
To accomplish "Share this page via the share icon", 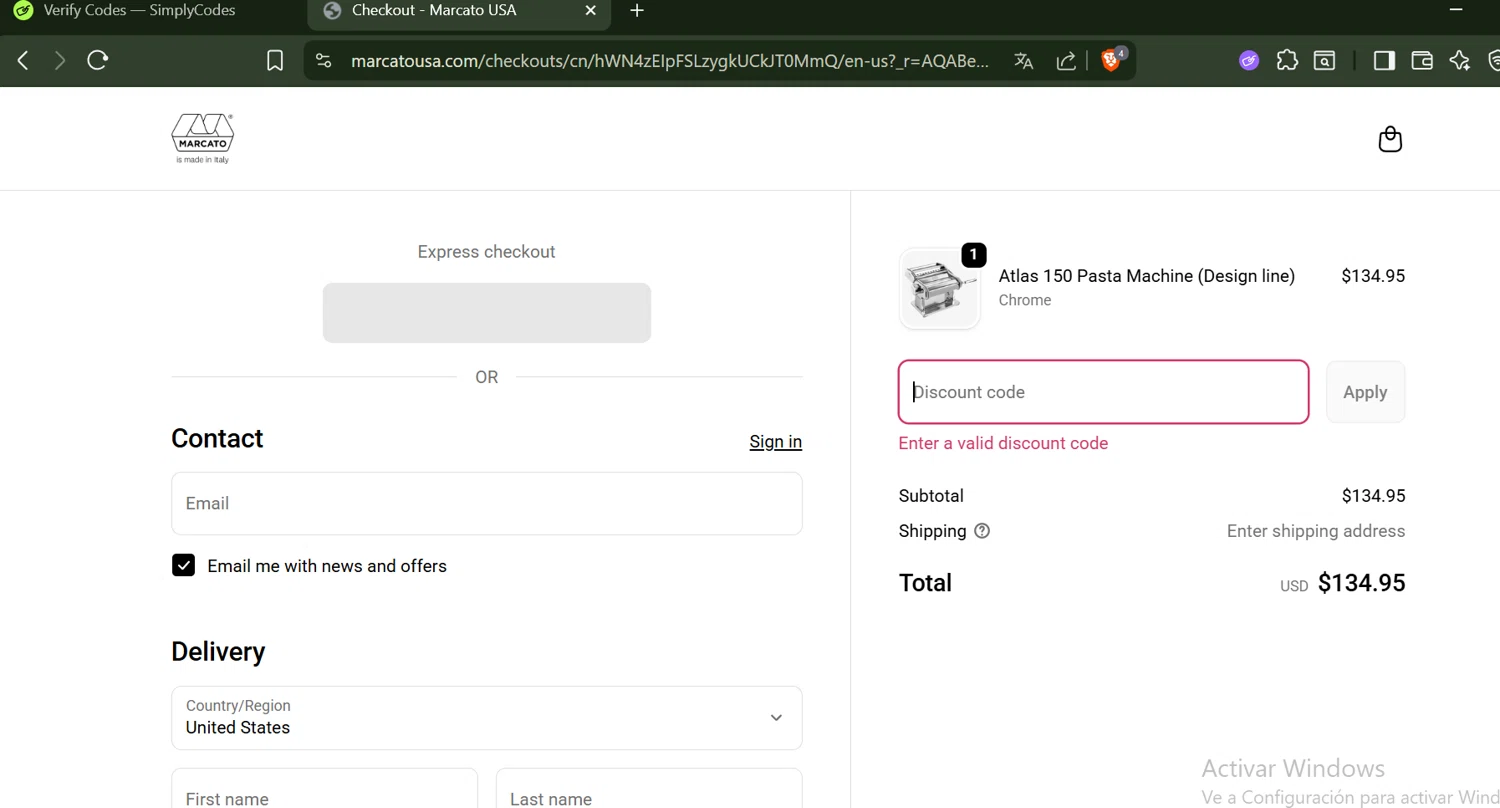I will [x=1066, y=61].
